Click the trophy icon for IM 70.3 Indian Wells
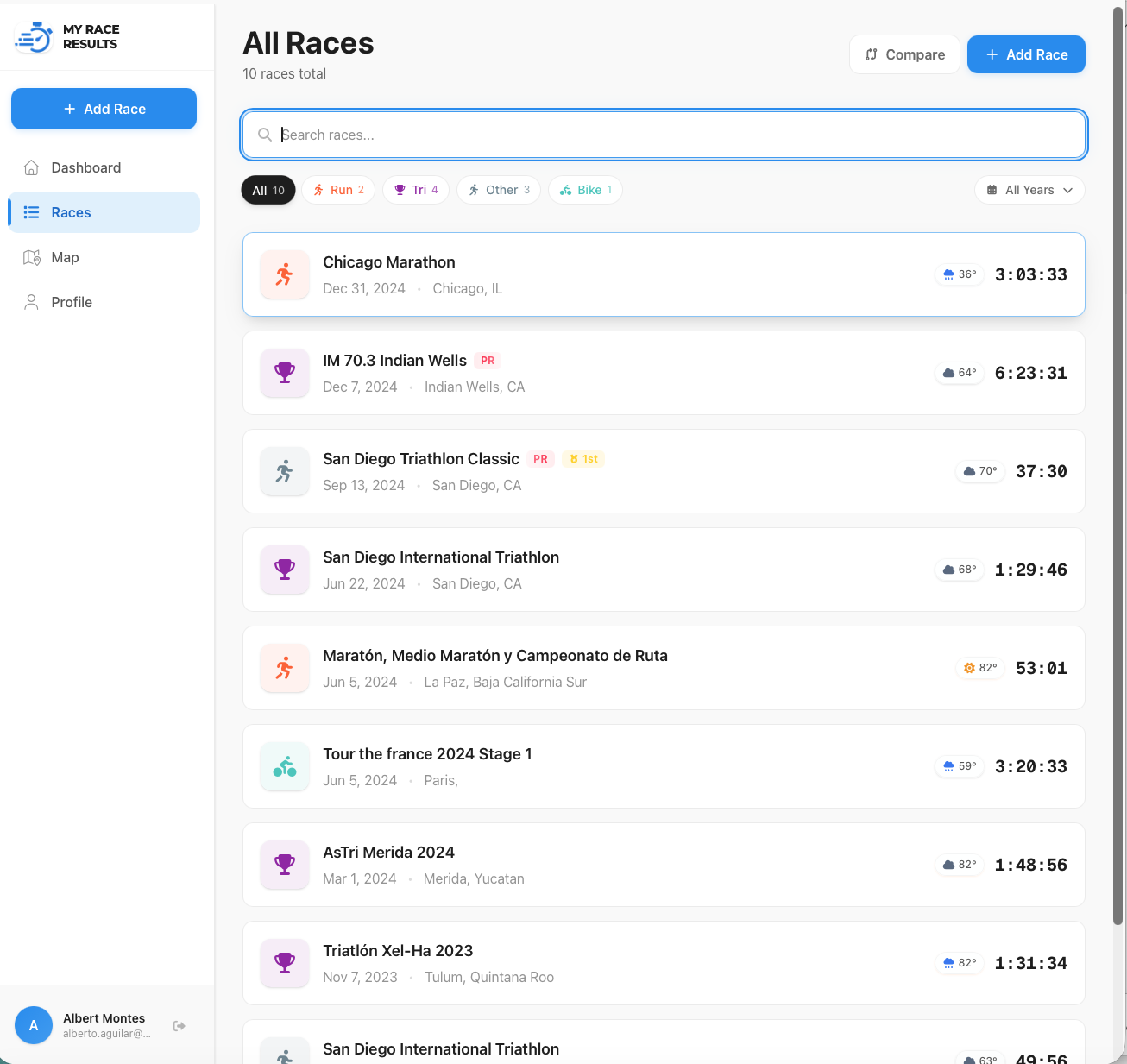This screenshot has height=1064, width=1127. coord(284,373)
